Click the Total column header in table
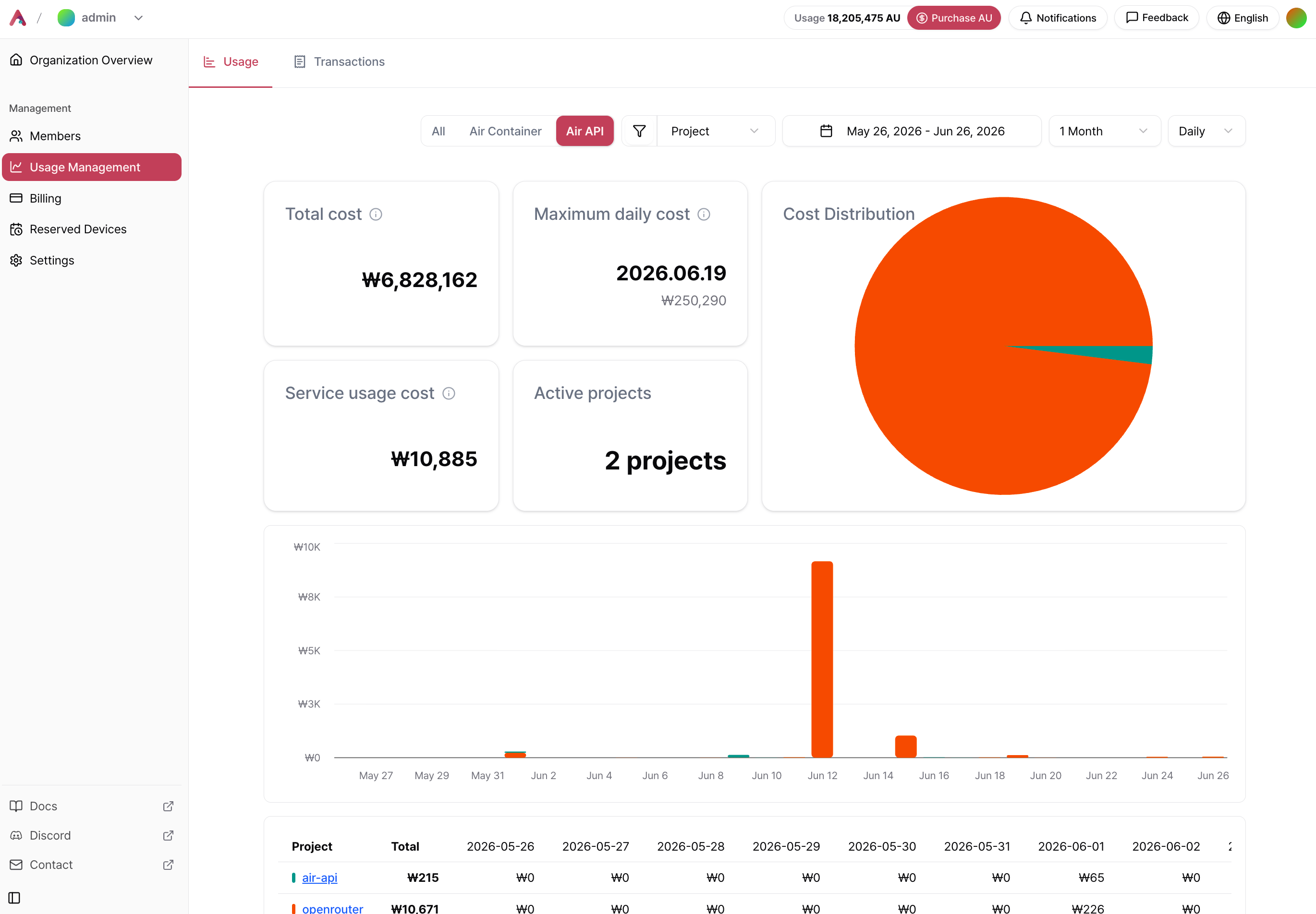Image resolution: width=1316 pixels, height=914 pixels. point(405,846)
